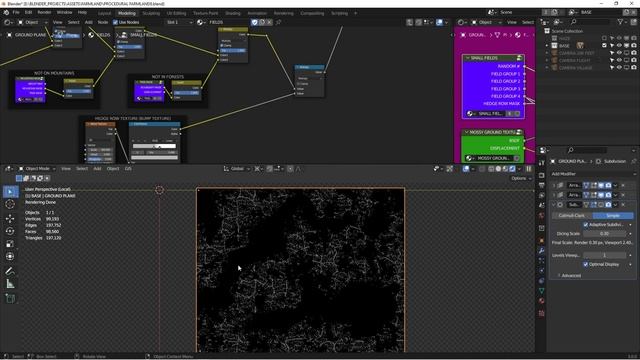Open the Physics properties tab

542,271
